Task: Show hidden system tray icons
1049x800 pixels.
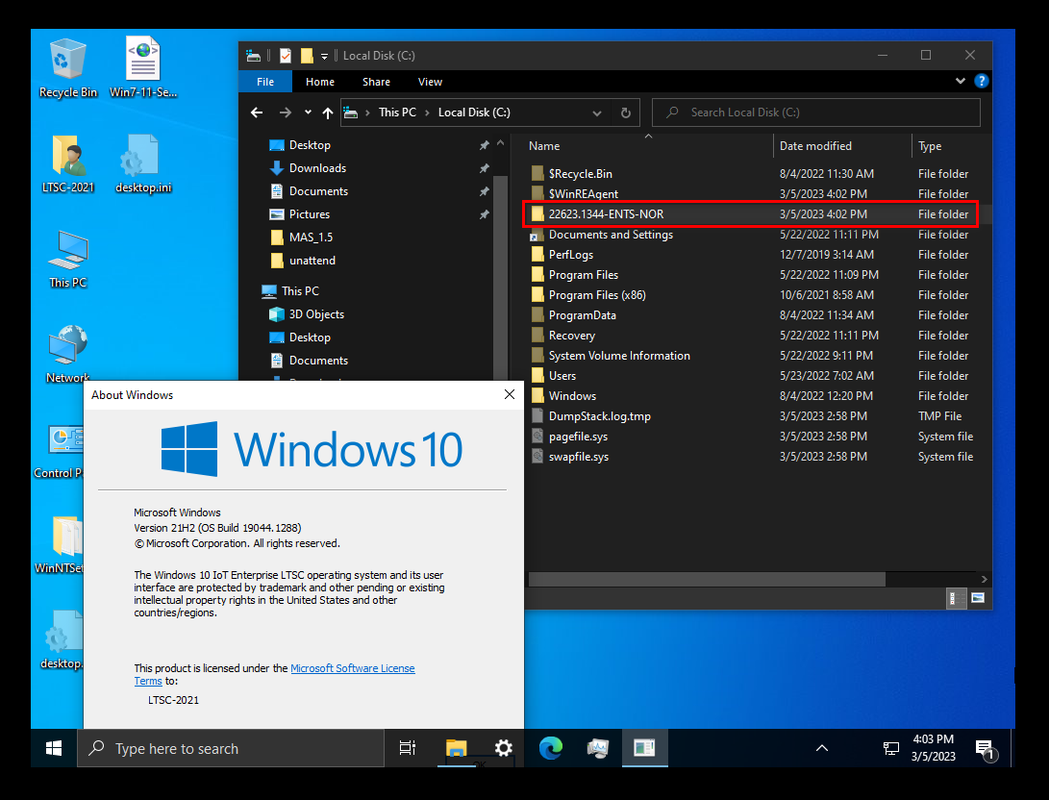Action: click(x=822, y=748)
